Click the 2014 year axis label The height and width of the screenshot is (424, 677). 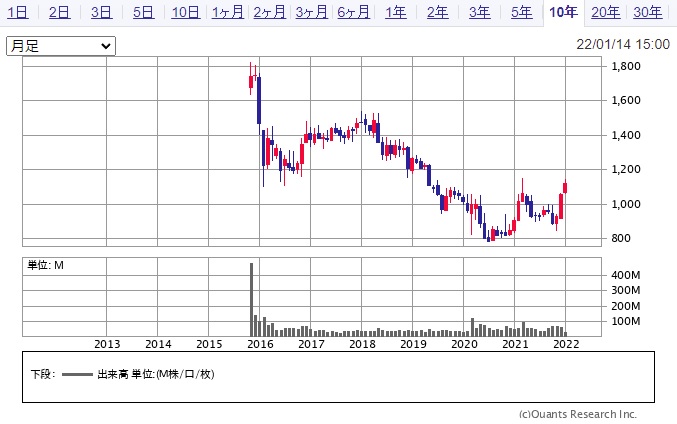point(158,344)
